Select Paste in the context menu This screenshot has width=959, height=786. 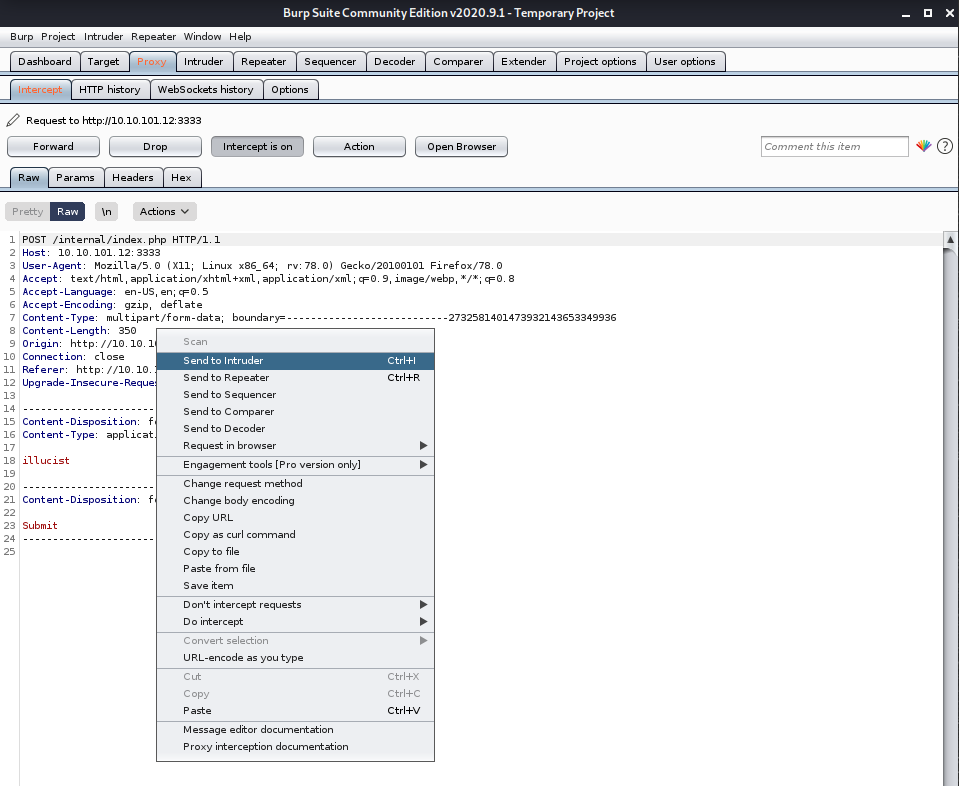click(295, 711)
